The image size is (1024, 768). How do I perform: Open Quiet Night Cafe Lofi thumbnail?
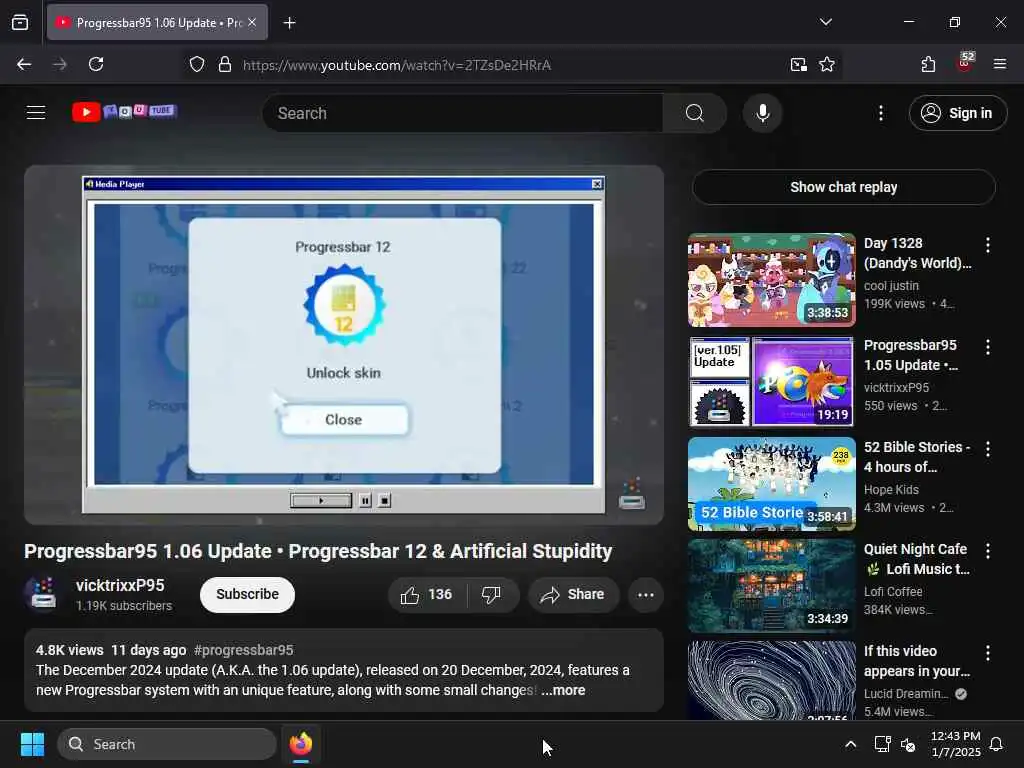[771, 585]
